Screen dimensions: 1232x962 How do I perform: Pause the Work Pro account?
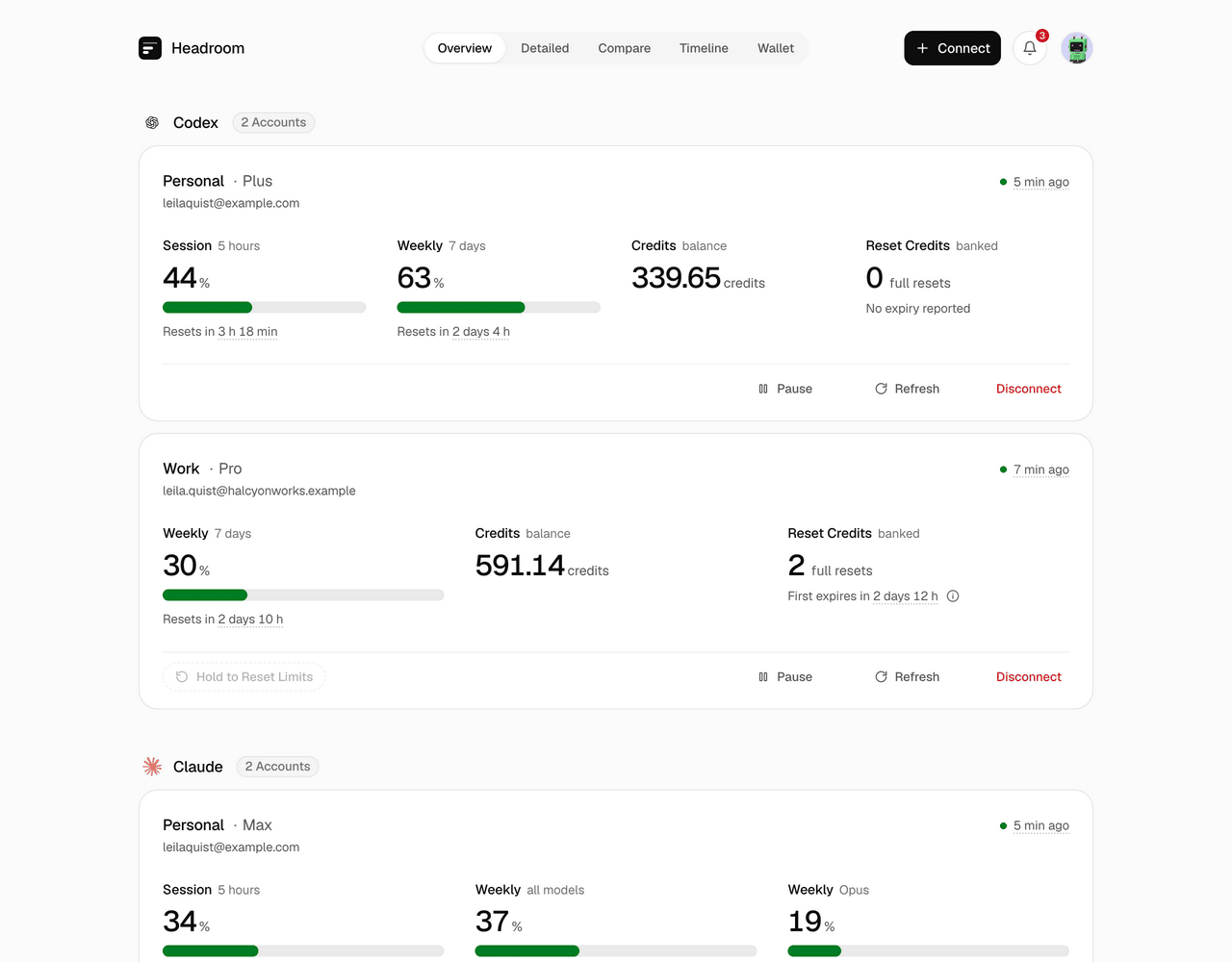[785, 677]
